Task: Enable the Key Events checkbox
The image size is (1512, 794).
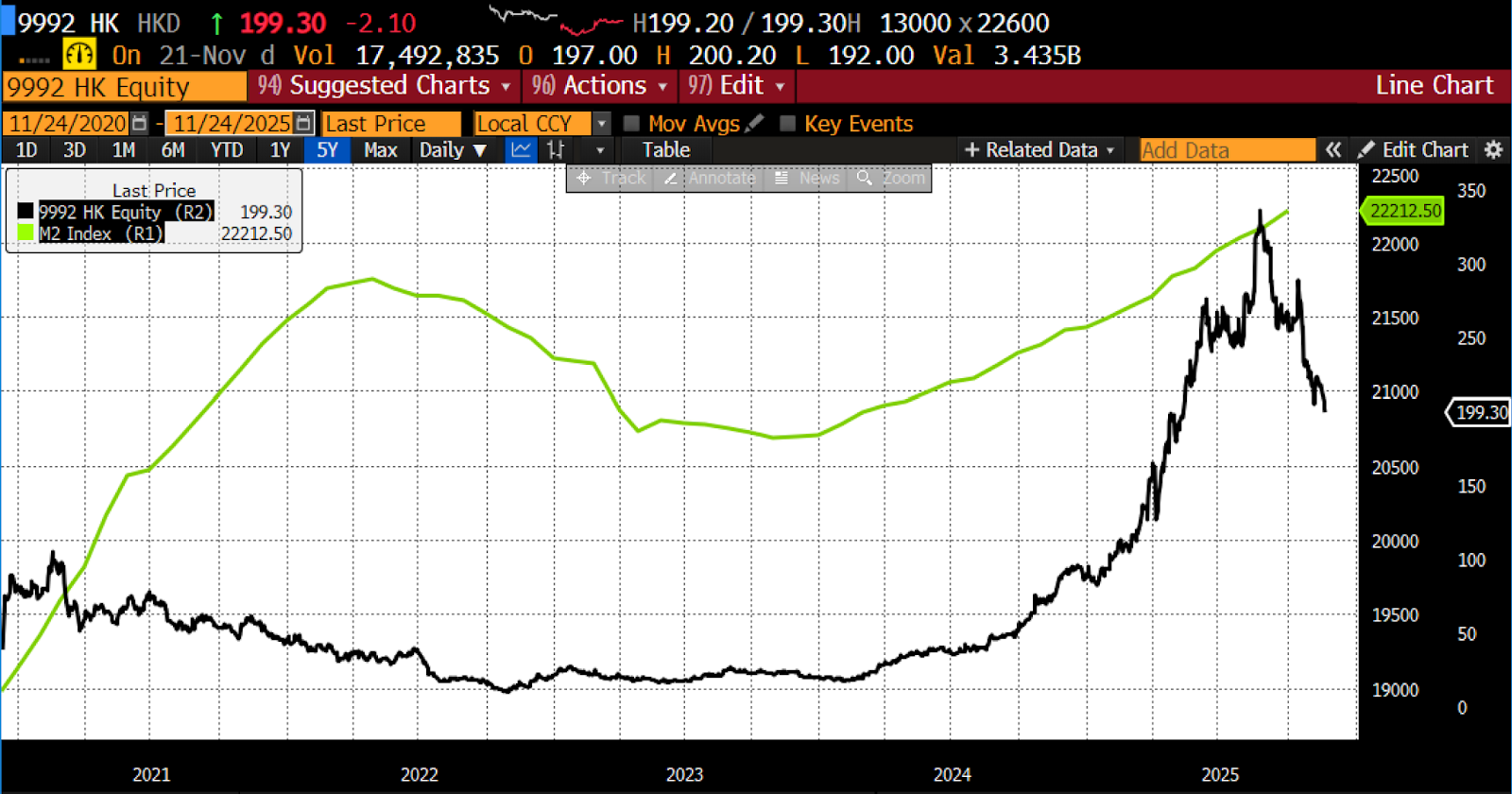Action: (x=787, y=124)
